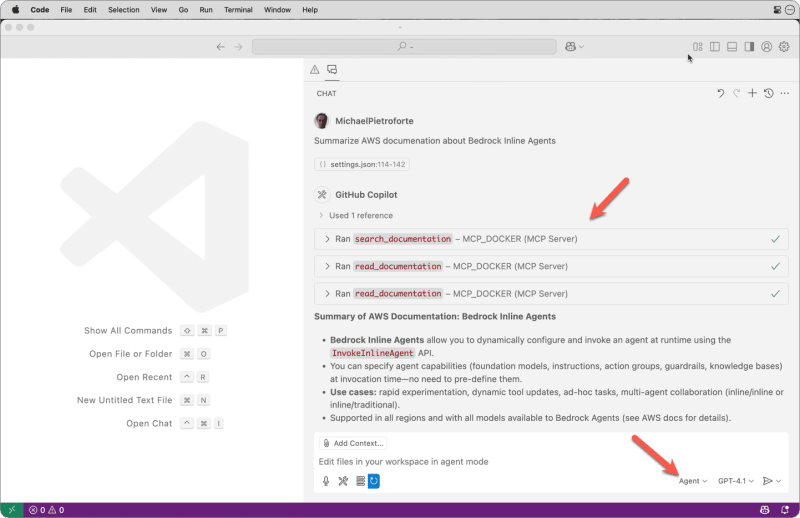
Task: Open the Accounts icon
Action: [x=766, y=47]
